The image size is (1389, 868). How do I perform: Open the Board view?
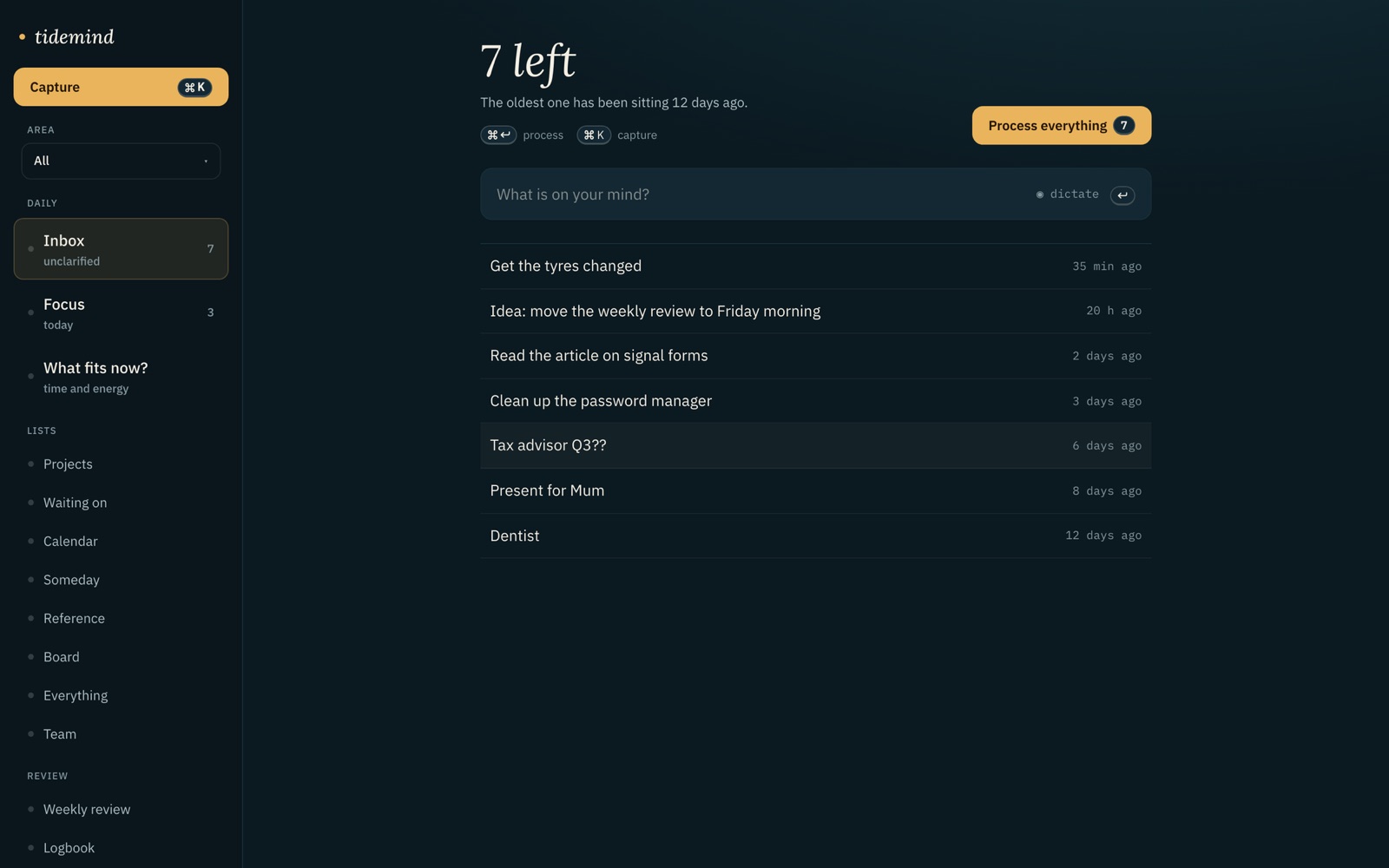(121, 657)
